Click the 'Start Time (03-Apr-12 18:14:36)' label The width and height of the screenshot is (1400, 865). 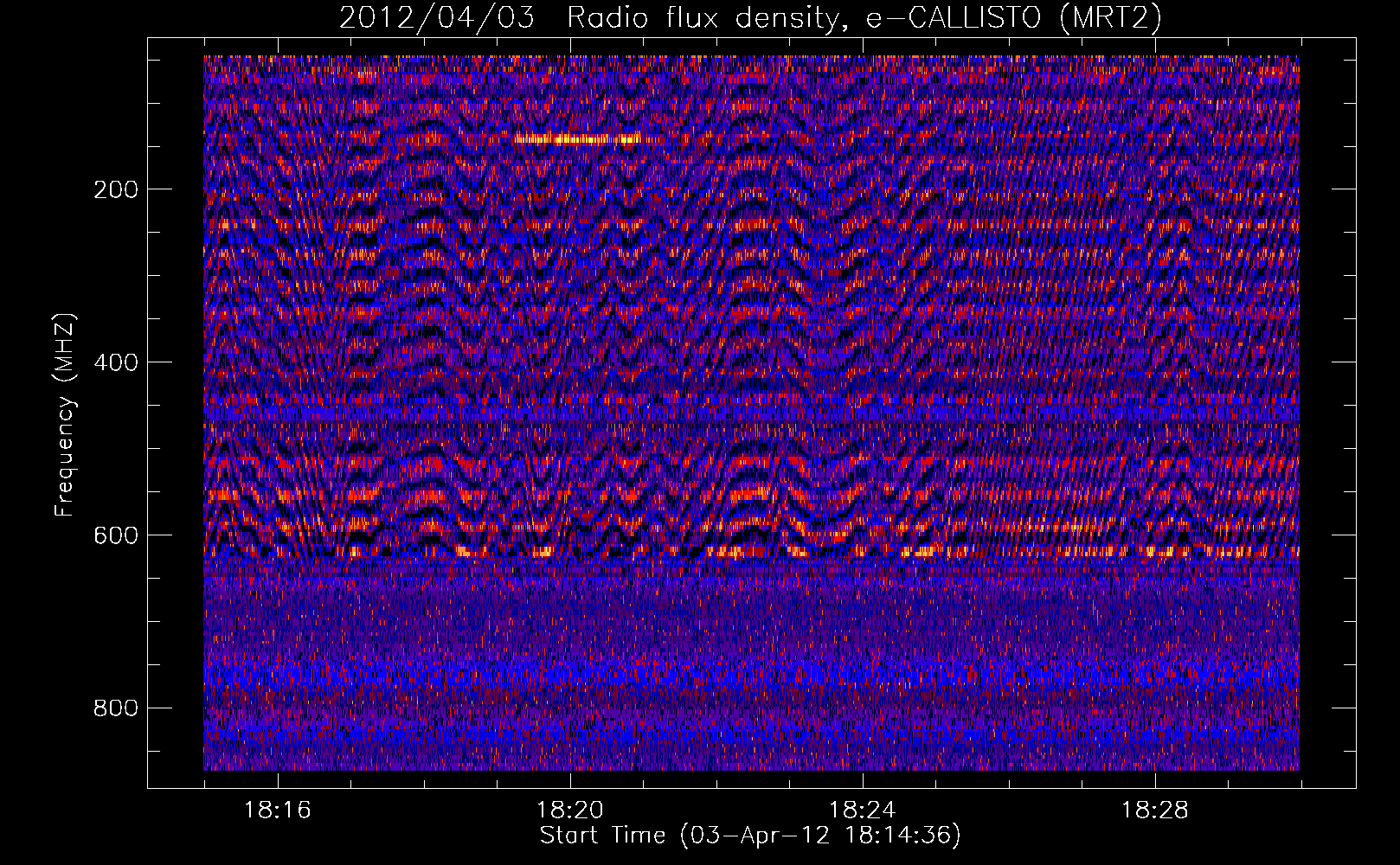[x=750, y=836]
